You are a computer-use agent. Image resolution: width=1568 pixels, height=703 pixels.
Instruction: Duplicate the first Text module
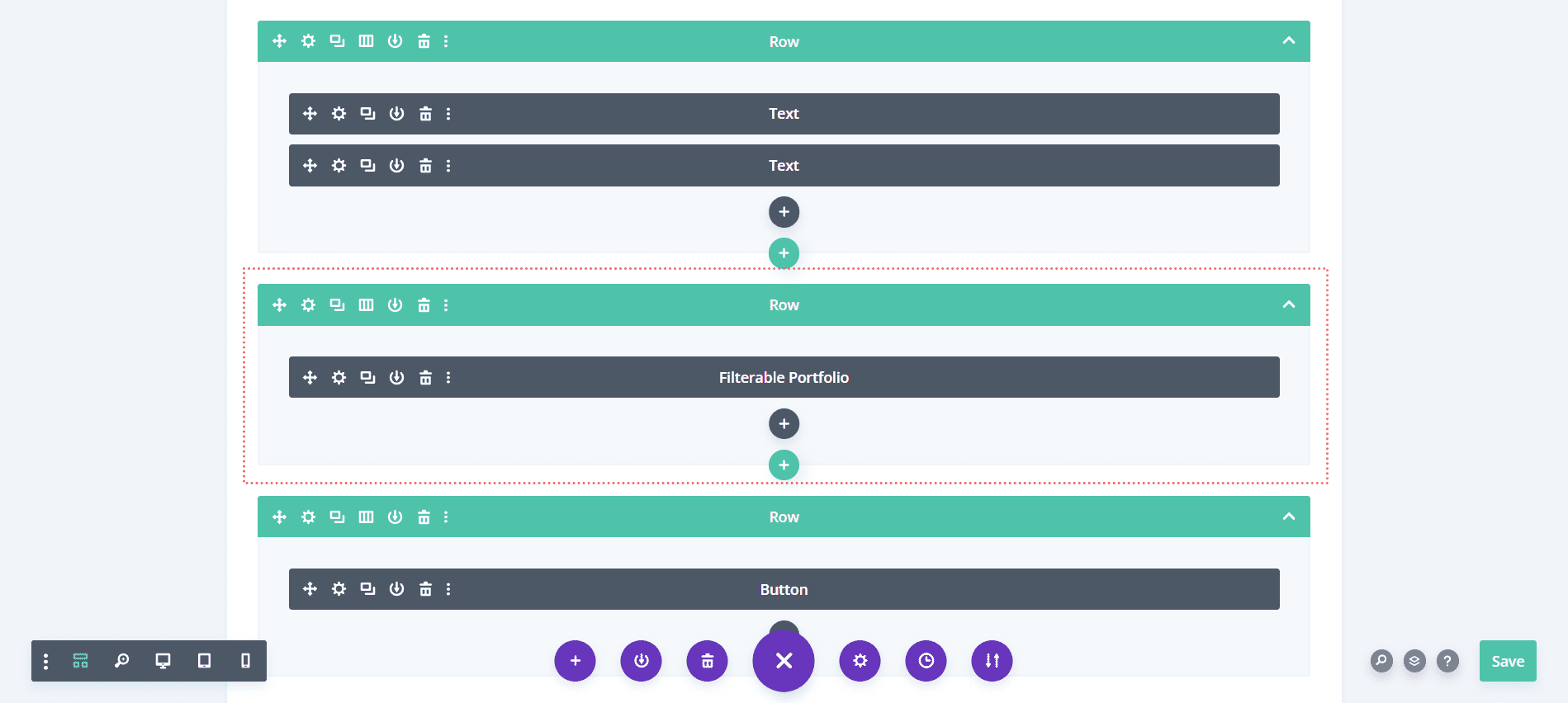367,114
